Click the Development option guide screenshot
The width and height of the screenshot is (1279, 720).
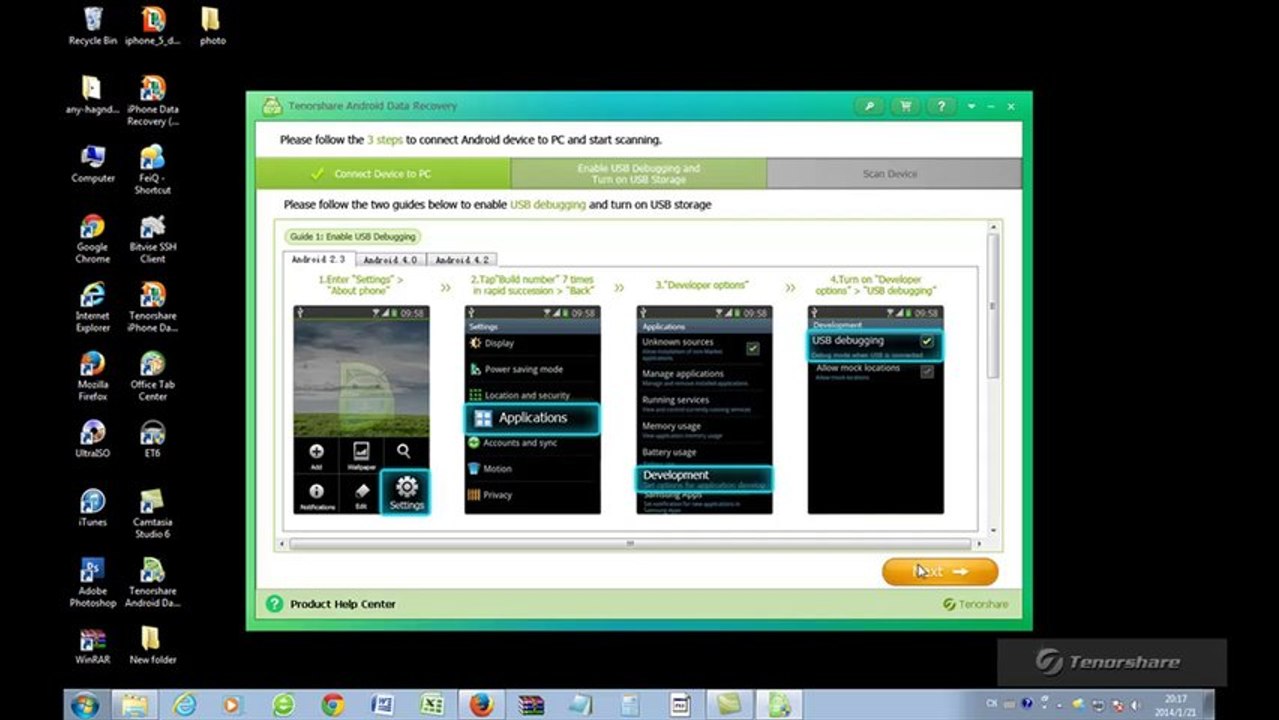click(704, 410)
